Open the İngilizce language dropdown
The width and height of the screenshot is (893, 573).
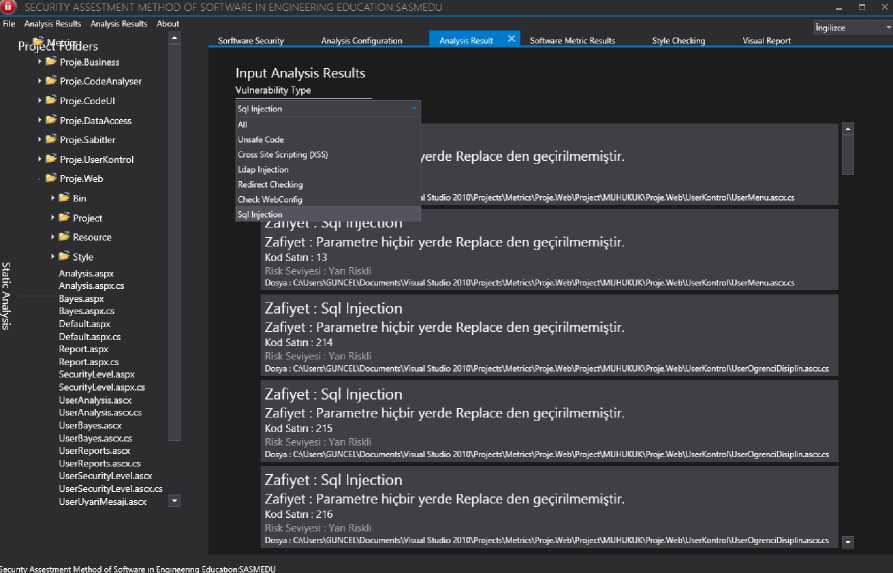[850, 28]
